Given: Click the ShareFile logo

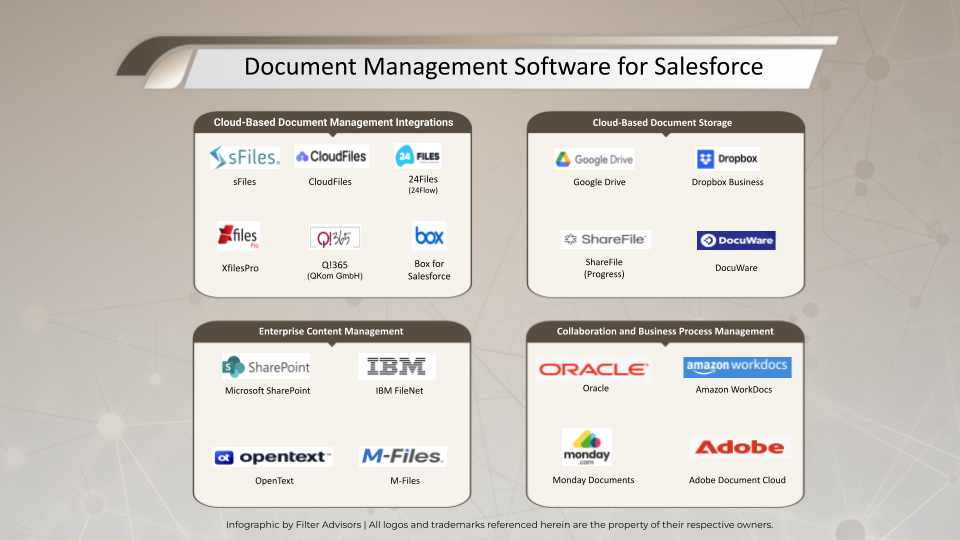Looking at the screenshot, I should click(605, 239).
